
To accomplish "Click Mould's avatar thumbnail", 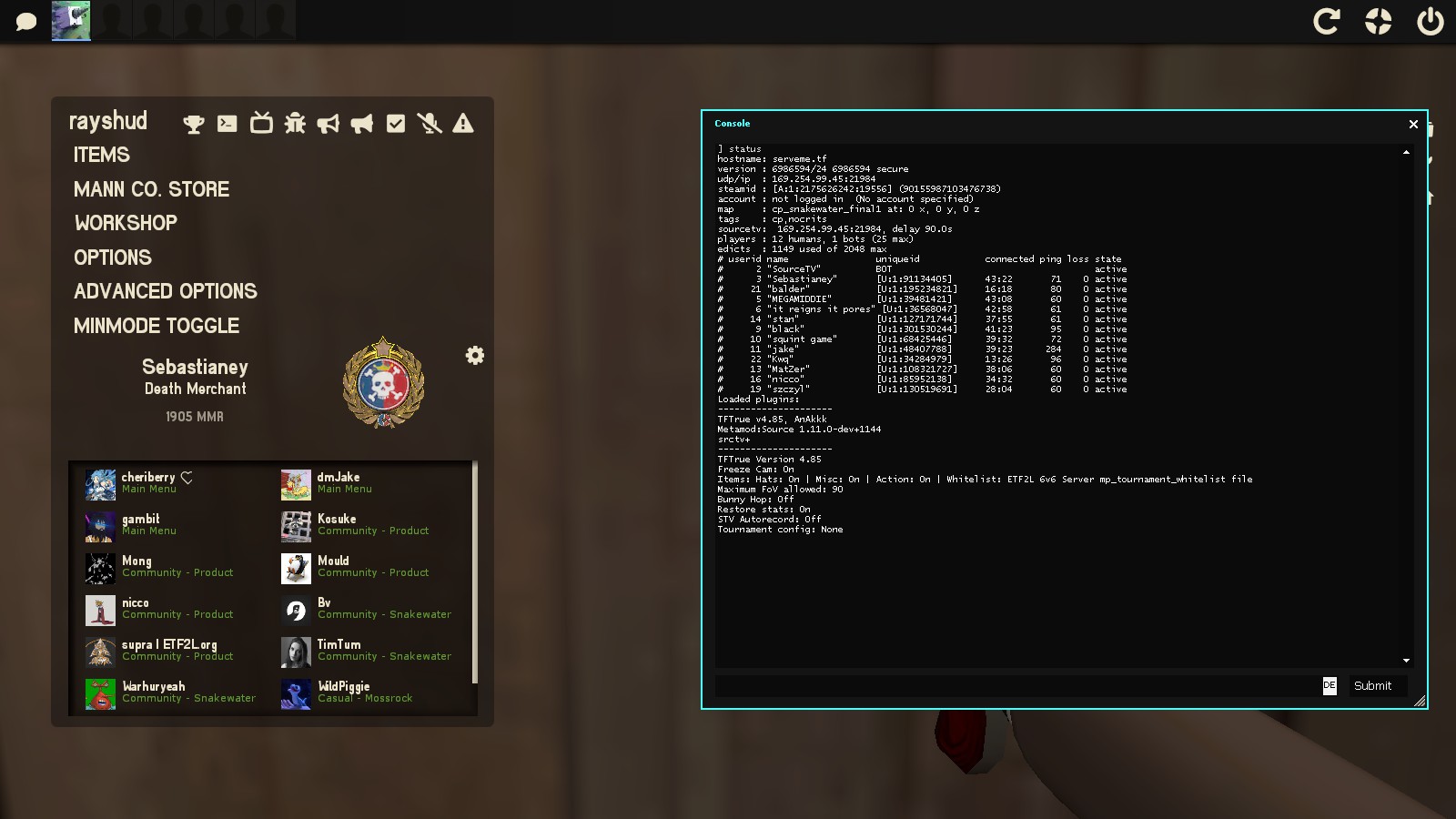I will click(x=296, y=569).
